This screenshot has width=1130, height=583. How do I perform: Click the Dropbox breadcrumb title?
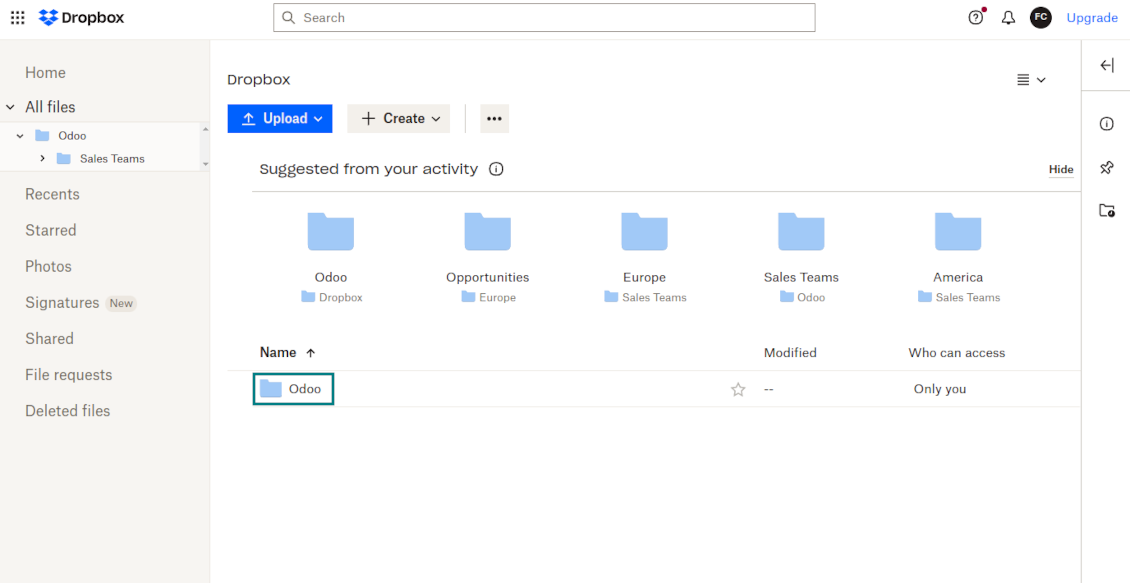259,80
